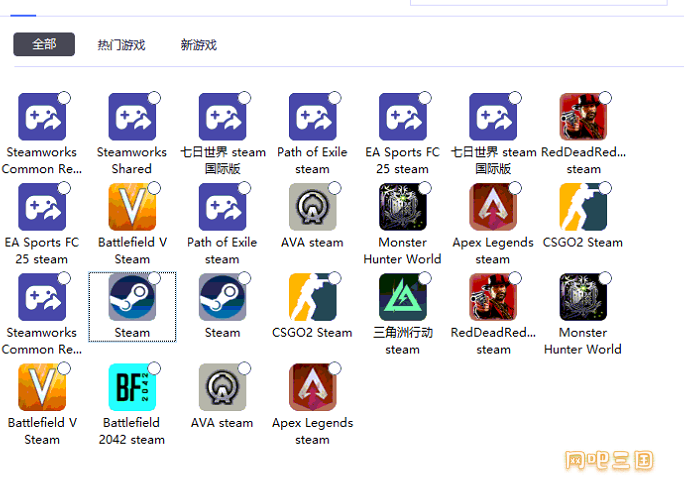Click the 三角洲行动 steam game icon

click(403, 297)
